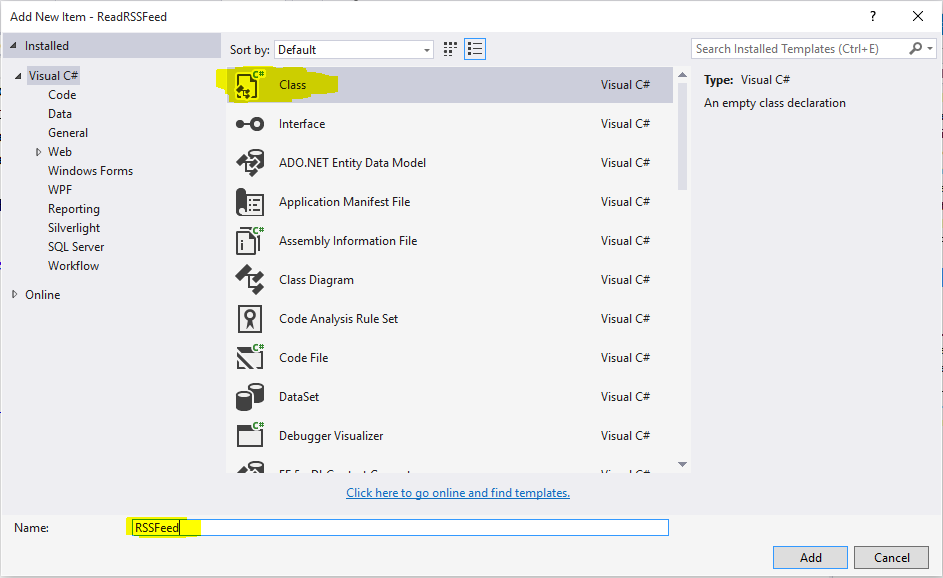Switch to medium icons list view

pos(475,49)
